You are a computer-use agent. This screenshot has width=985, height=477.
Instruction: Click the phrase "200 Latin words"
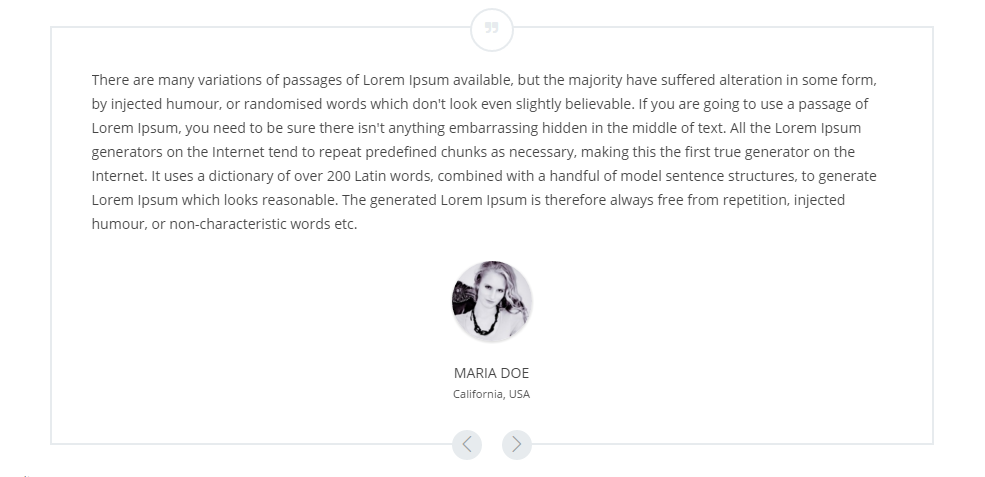point(379,176)
